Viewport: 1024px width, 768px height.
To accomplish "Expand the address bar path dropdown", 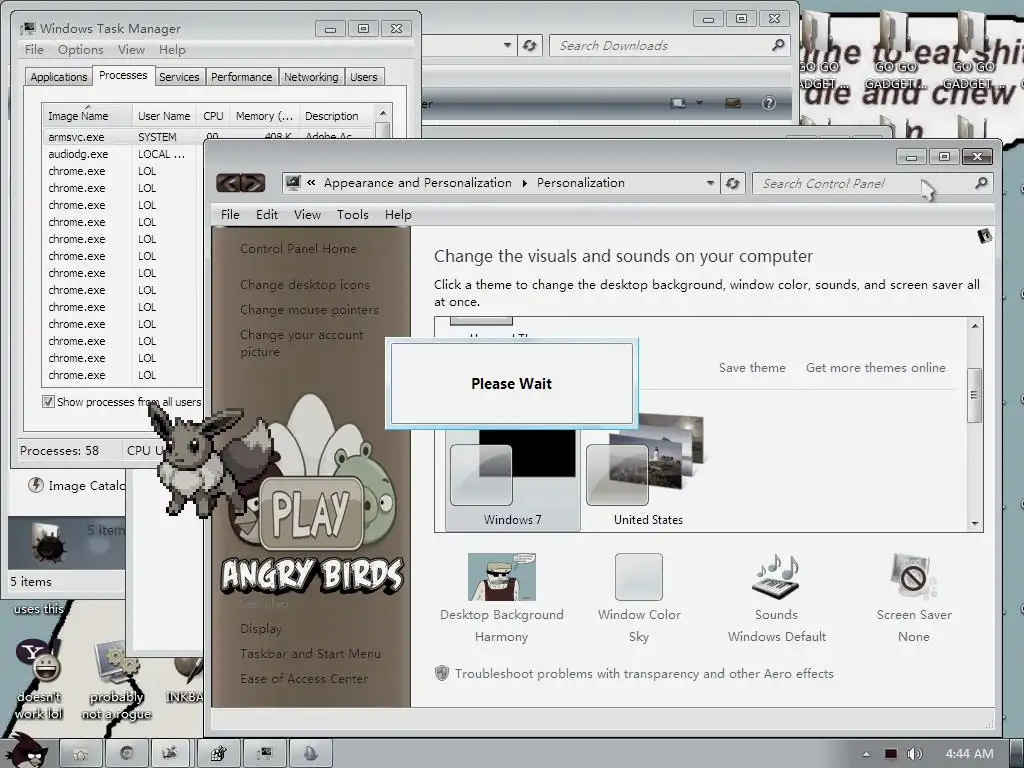I will (711, 184).
